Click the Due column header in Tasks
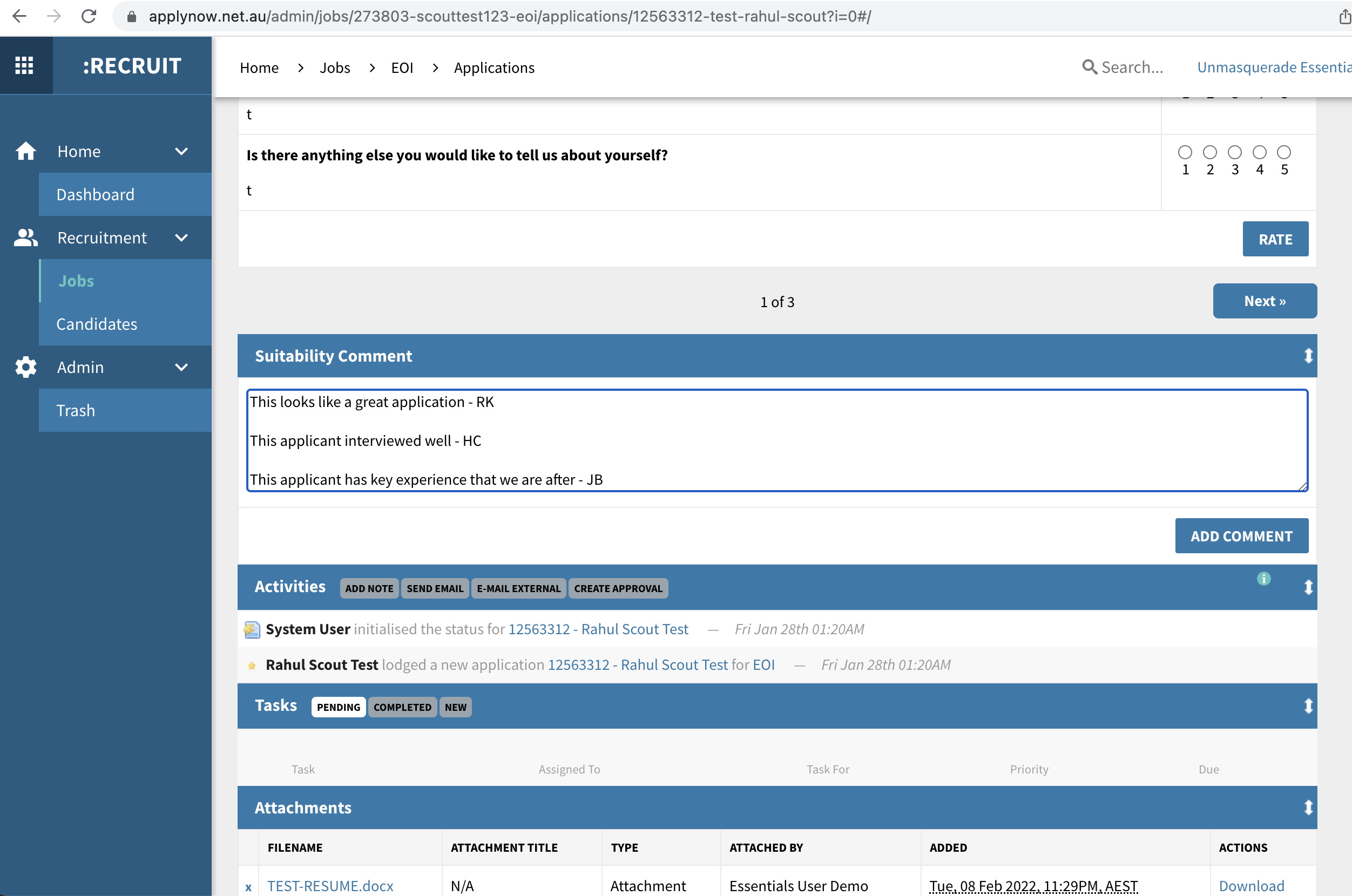This screenshot has height=896, width=1352. (x=1208, y=769)
